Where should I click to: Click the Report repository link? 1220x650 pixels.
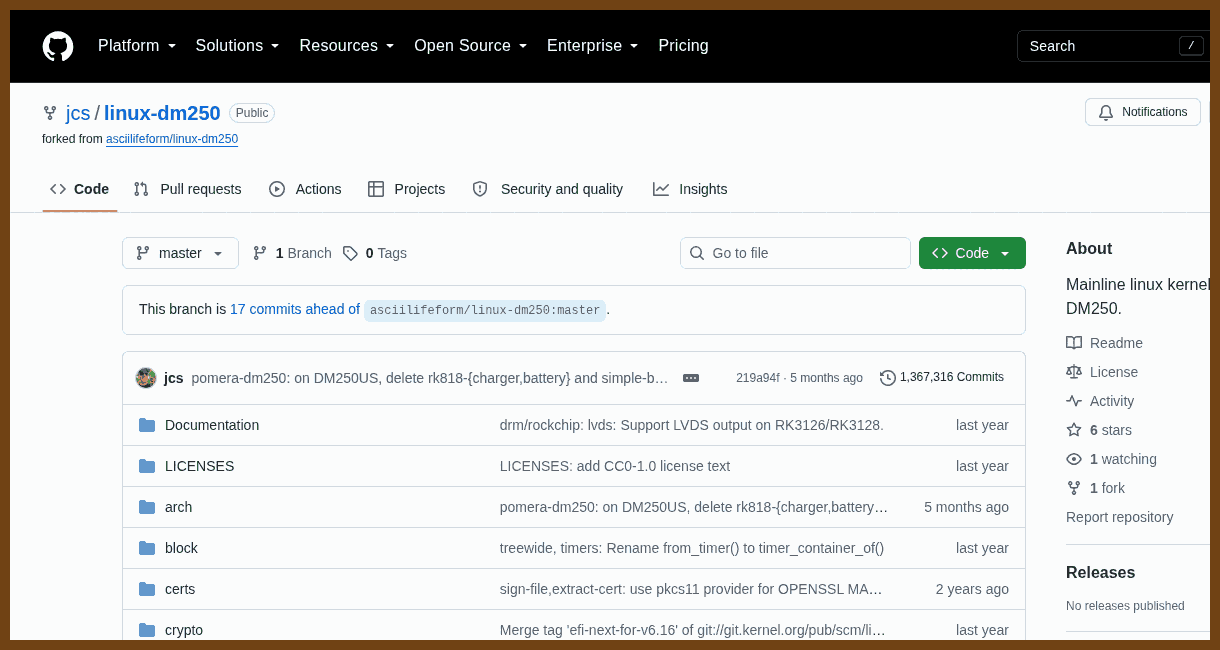click(x=1119, y=517)
